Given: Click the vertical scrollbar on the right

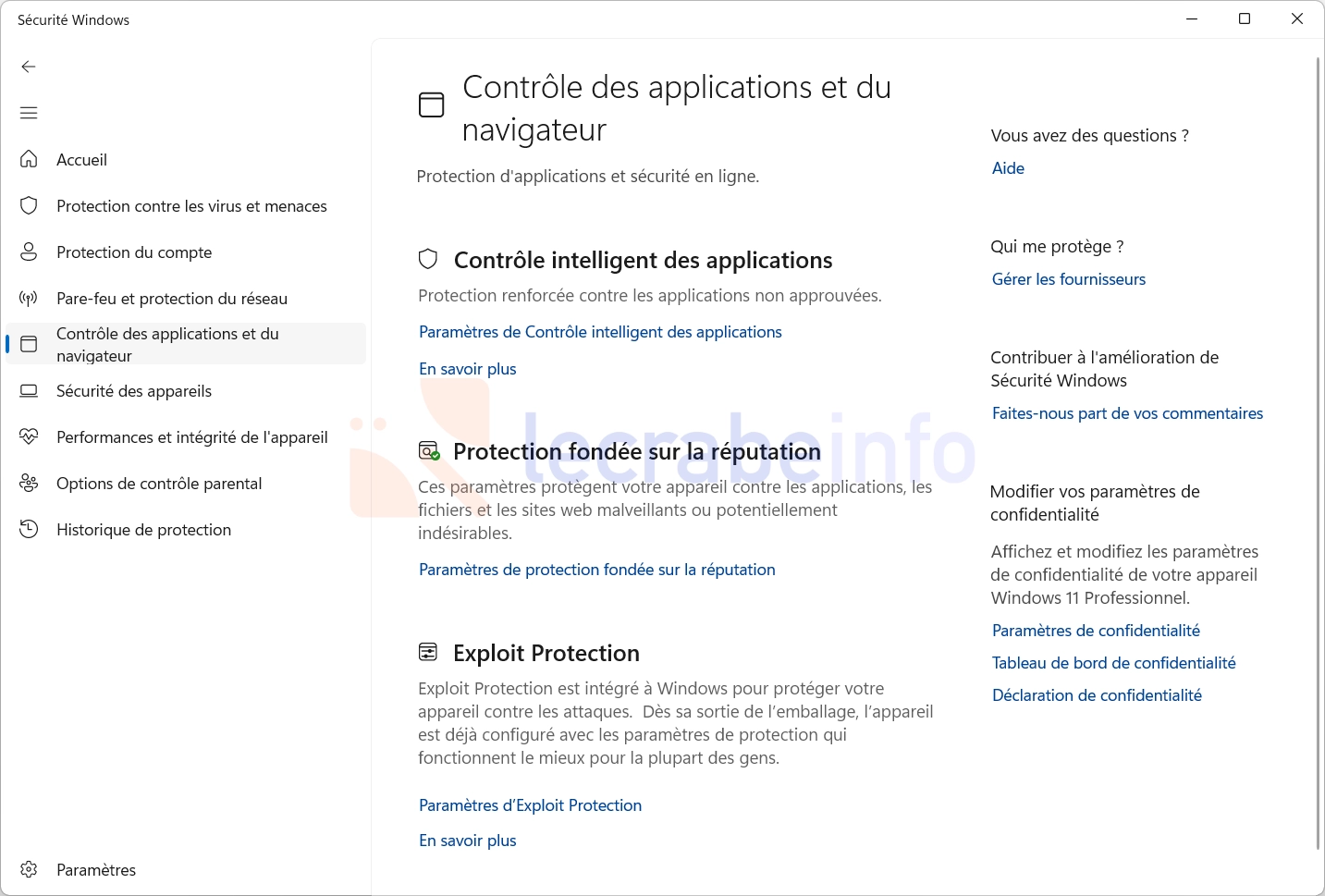Looking at the screenshot, I should pyautogui.click(x=1319, y=453).
